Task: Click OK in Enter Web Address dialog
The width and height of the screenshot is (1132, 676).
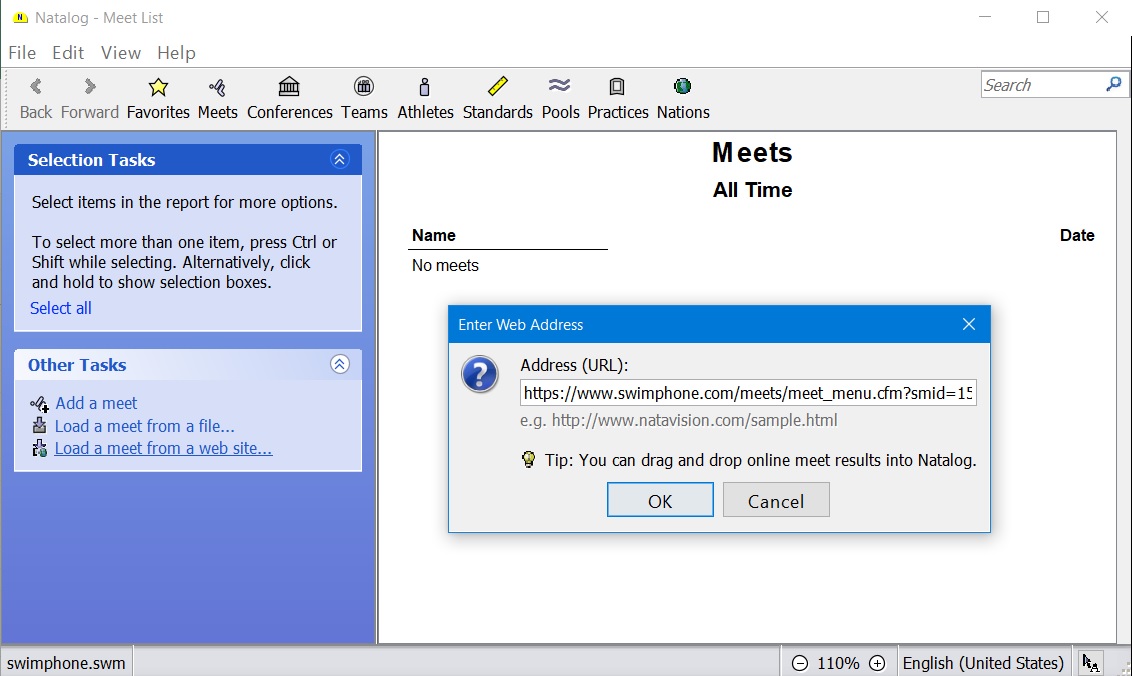Action: tap(660, 501)
